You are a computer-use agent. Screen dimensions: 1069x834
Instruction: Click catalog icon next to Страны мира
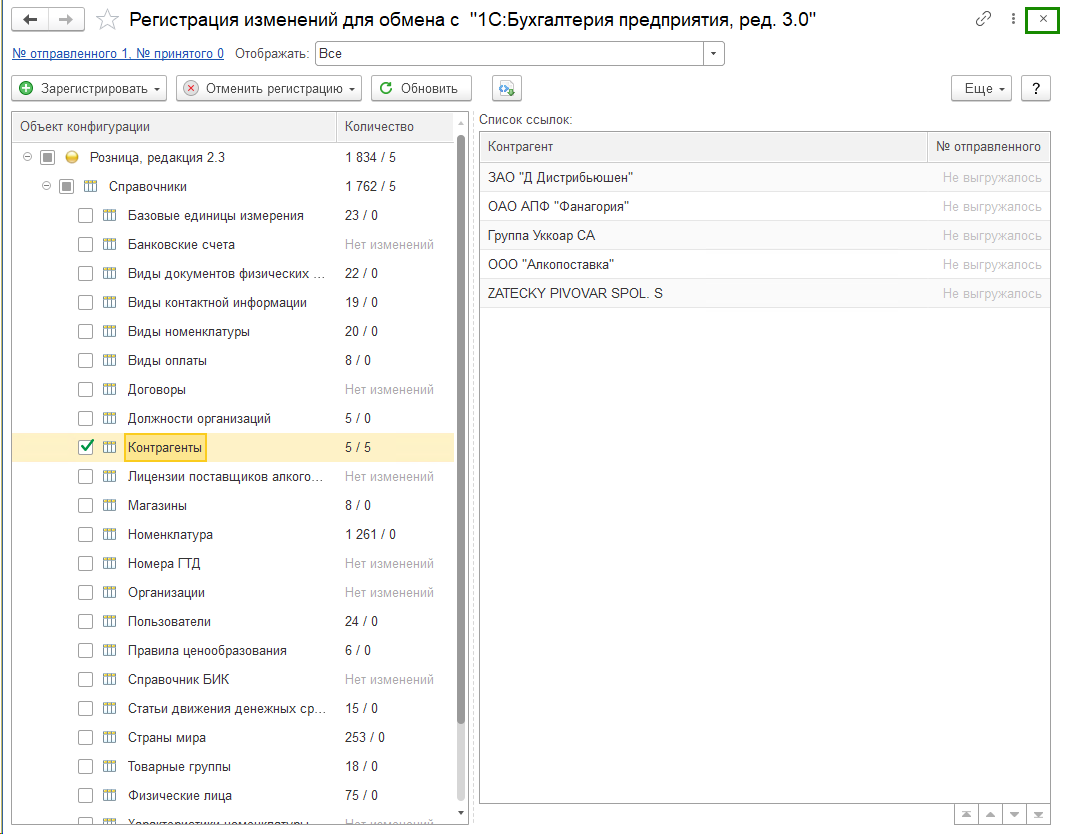110,737
